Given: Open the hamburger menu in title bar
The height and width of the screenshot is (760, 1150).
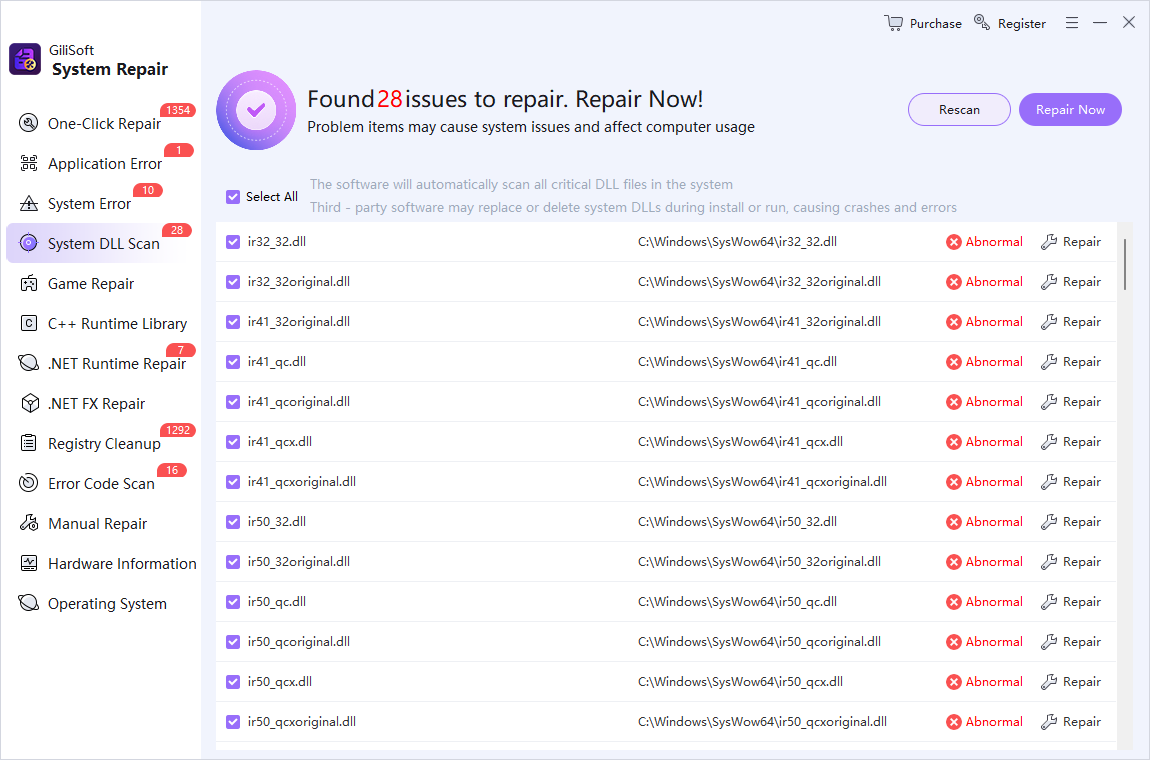Looking at the screenshot, I should click(1072, 23).
